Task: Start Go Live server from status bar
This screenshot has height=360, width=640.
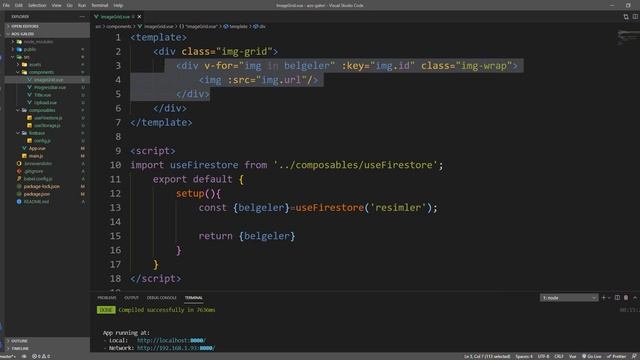Action: 591,356
